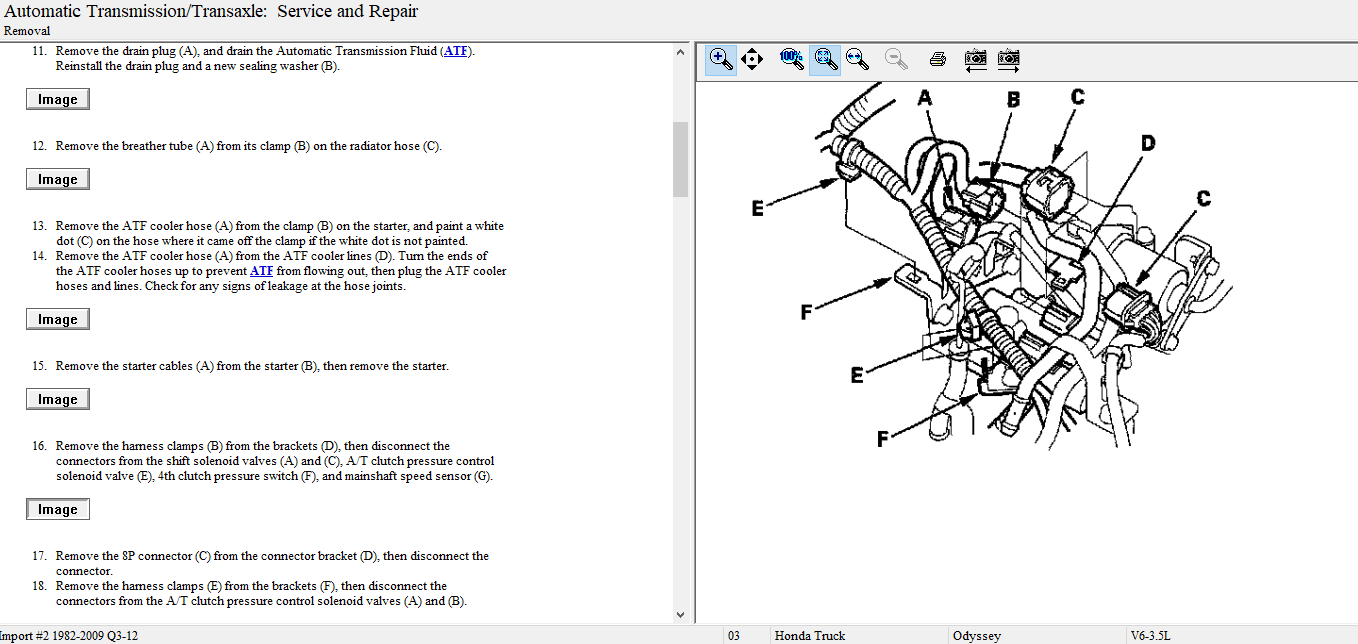This screenshot has height=644, width=1358.
Task: Click the fit-to-window zoom icon
Action: [x=824, y=59]
